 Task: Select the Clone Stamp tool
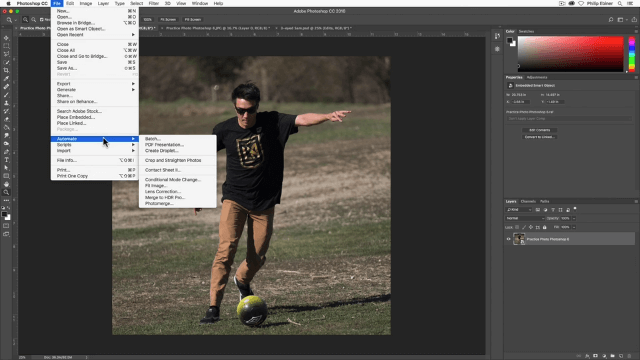(6, 103)
